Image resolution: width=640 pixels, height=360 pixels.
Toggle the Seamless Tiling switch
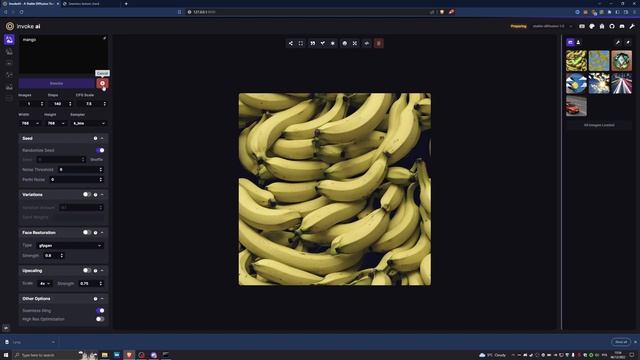point(100,311)
